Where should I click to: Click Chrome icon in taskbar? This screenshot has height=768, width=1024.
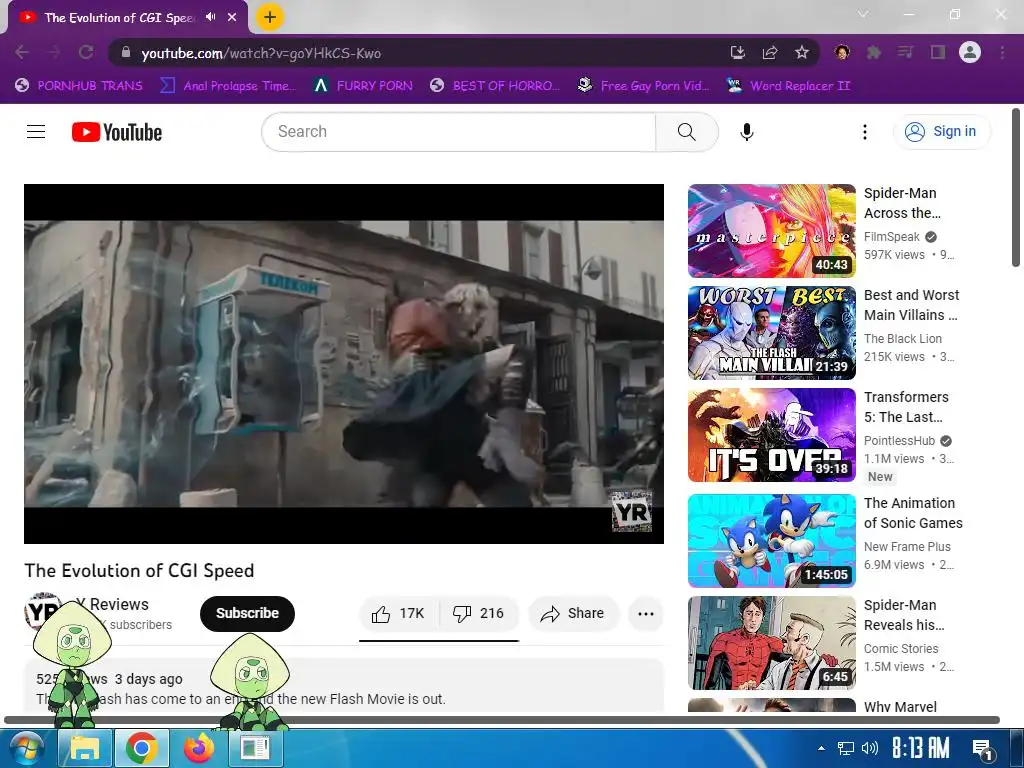(142, 748)
